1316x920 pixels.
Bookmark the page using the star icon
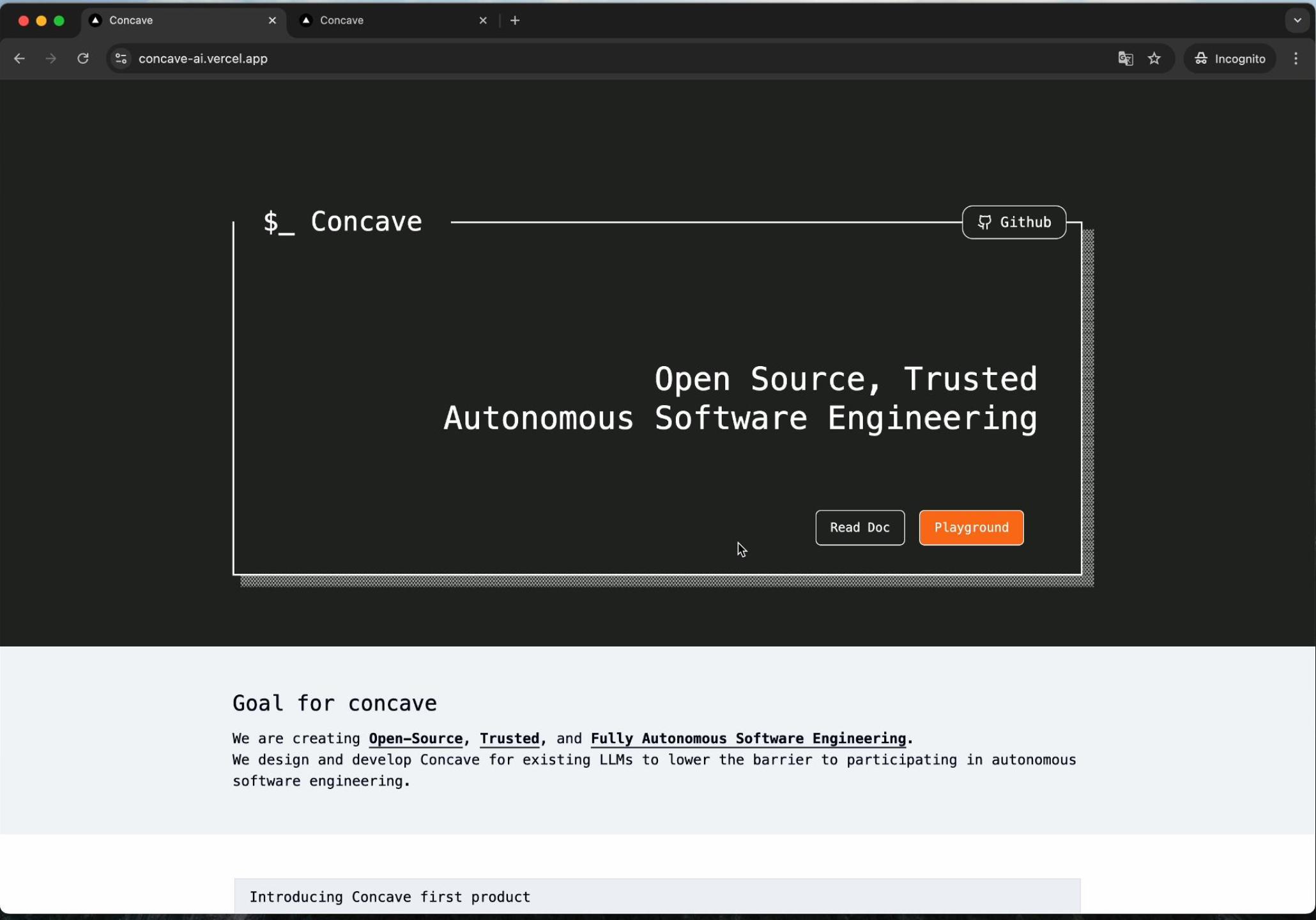[x=1155, y=58]
